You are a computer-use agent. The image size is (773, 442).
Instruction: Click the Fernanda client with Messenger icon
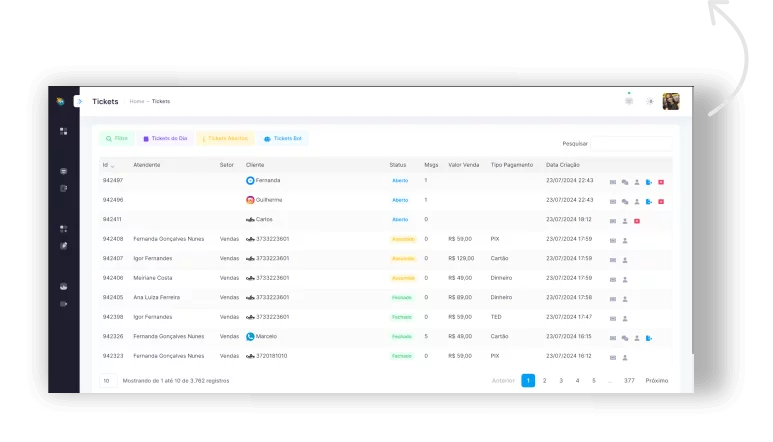(x=263, y=180)
